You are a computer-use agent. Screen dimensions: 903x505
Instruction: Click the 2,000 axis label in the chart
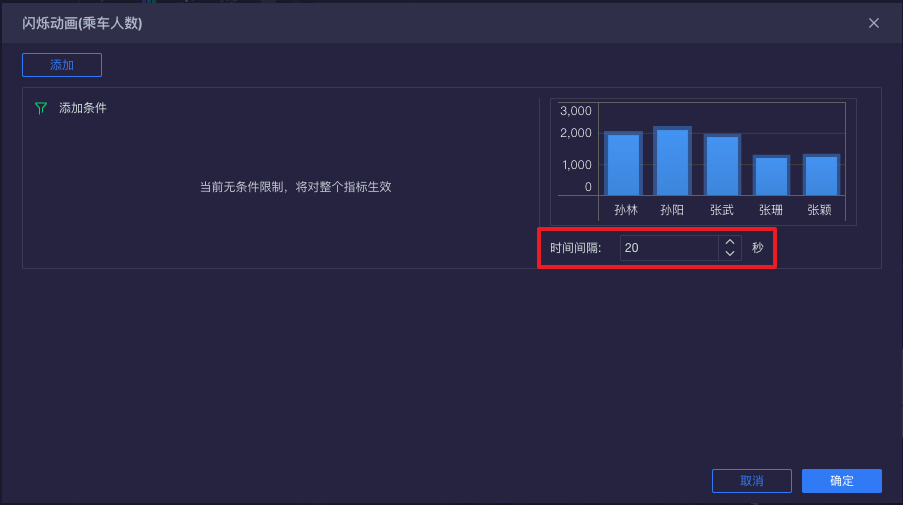coord(575,133)
